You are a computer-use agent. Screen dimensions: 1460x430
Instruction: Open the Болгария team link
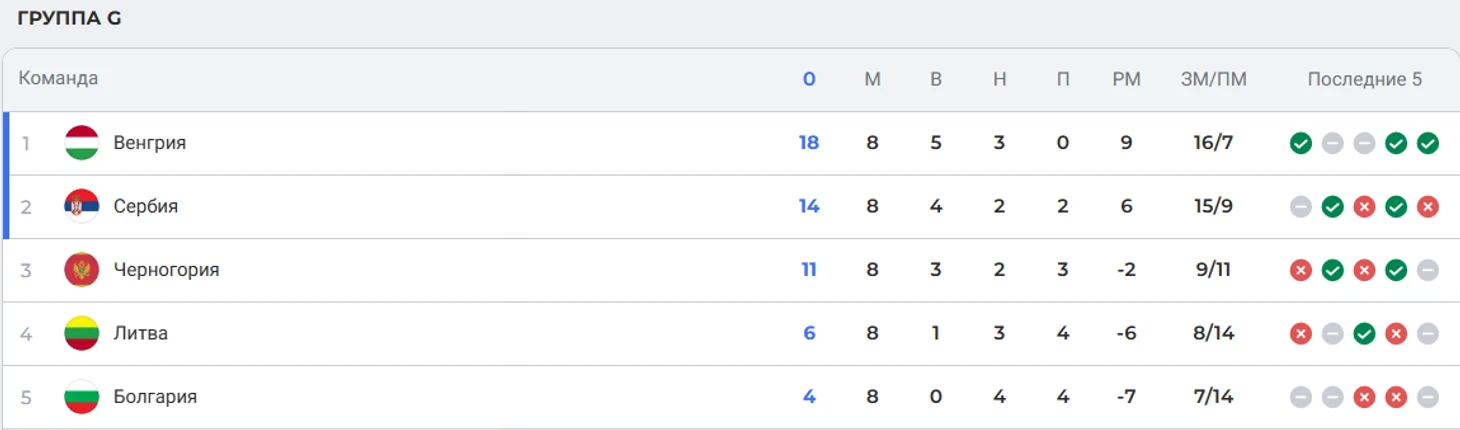155,397
